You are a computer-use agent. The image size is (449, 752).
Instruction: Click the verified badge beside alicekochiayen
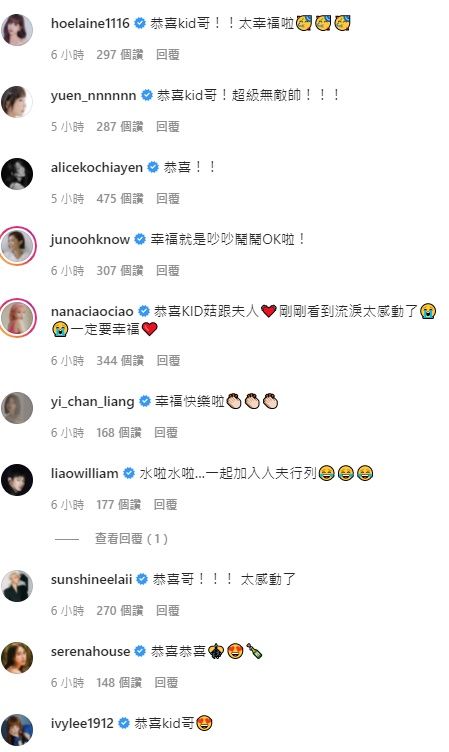pos(153,167)
